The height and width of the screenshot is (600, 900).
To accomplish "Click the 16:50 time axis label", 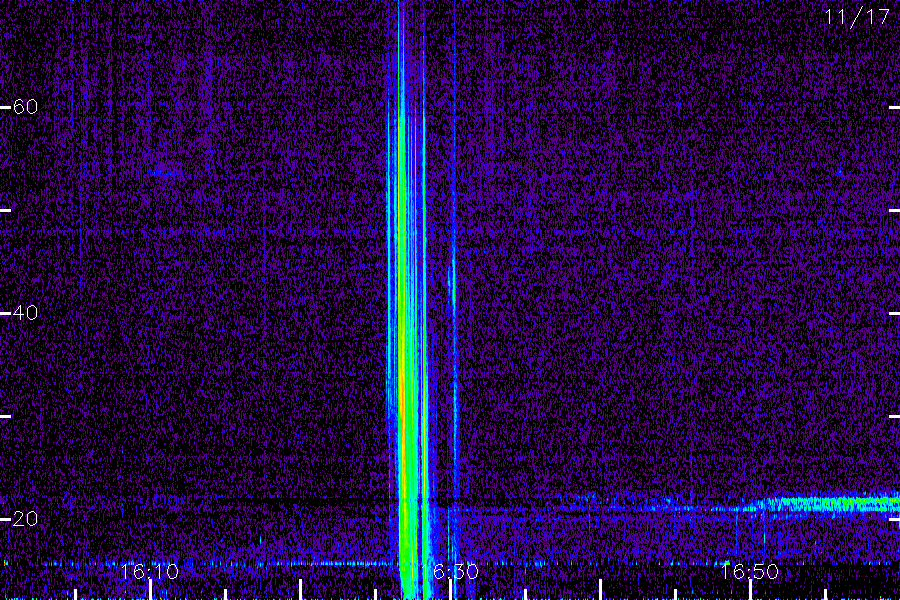I will [x=749, y=572].
